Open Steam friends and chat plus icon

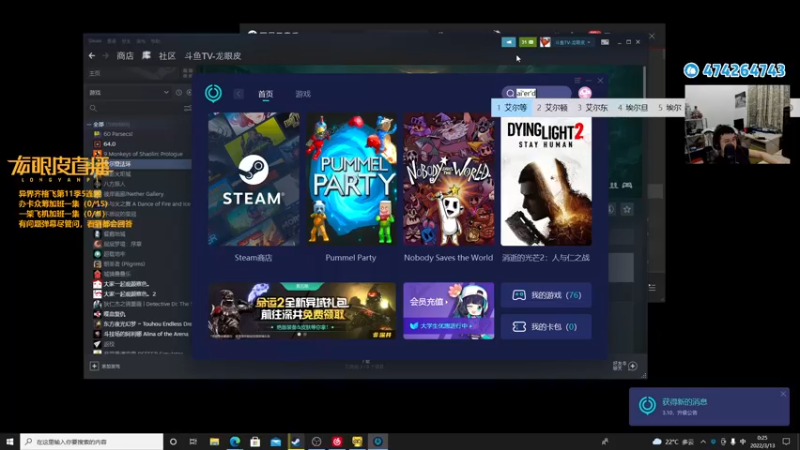click(x=633, y=366)
